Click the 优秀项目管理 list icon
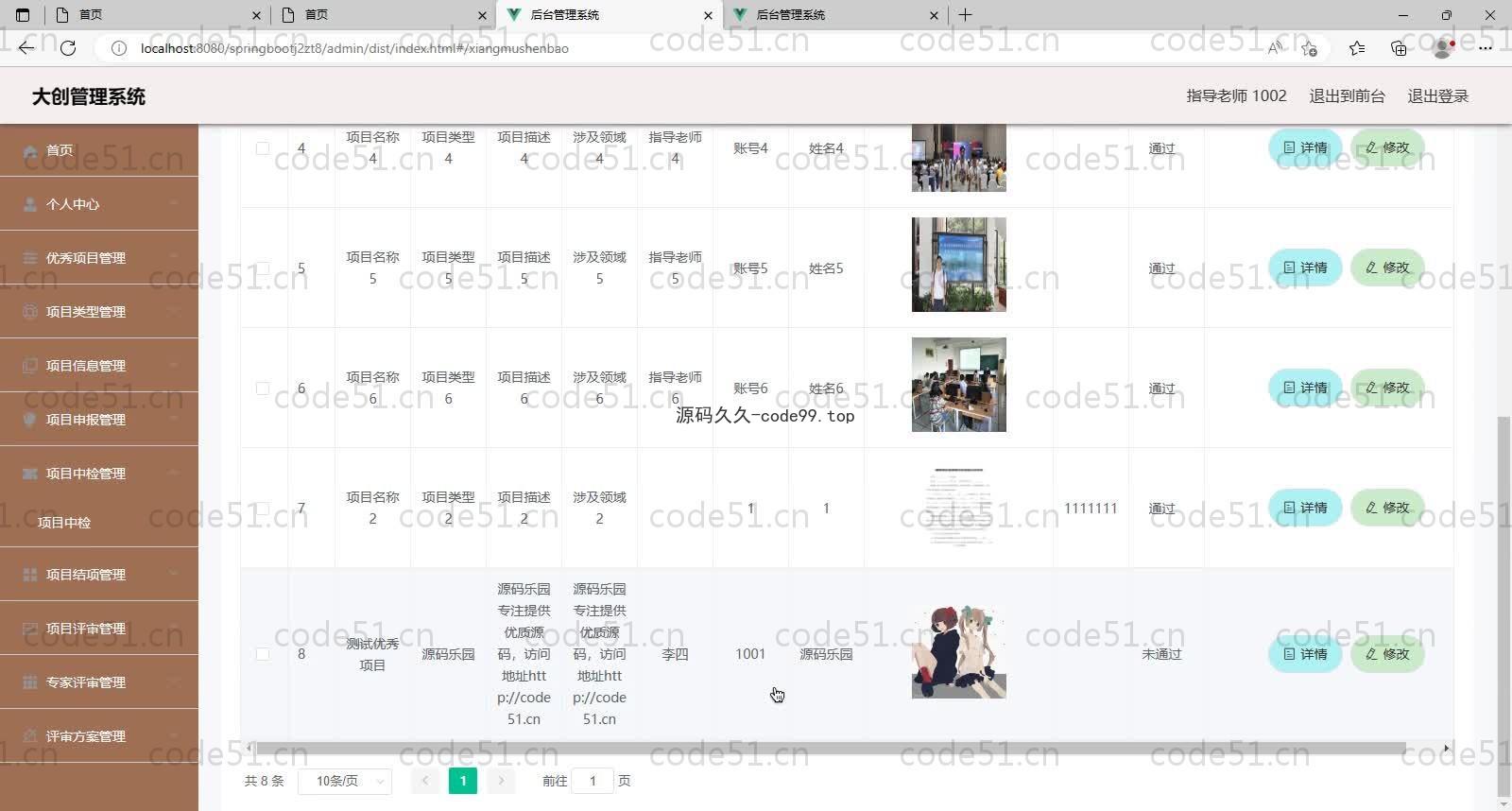 [30, 258]
